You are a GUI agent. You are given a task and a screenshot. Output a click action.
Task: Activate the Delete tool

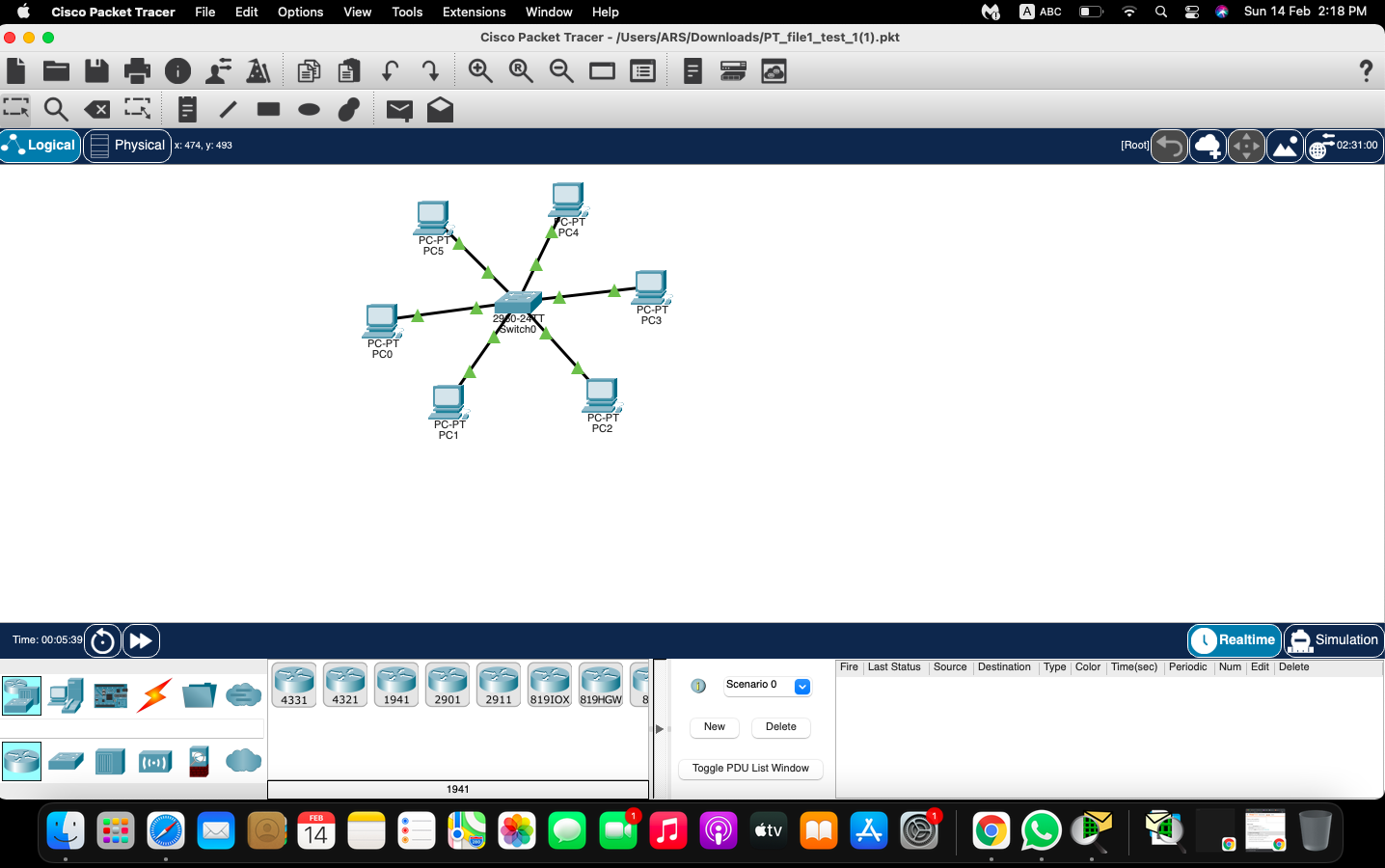pos(96,110)
